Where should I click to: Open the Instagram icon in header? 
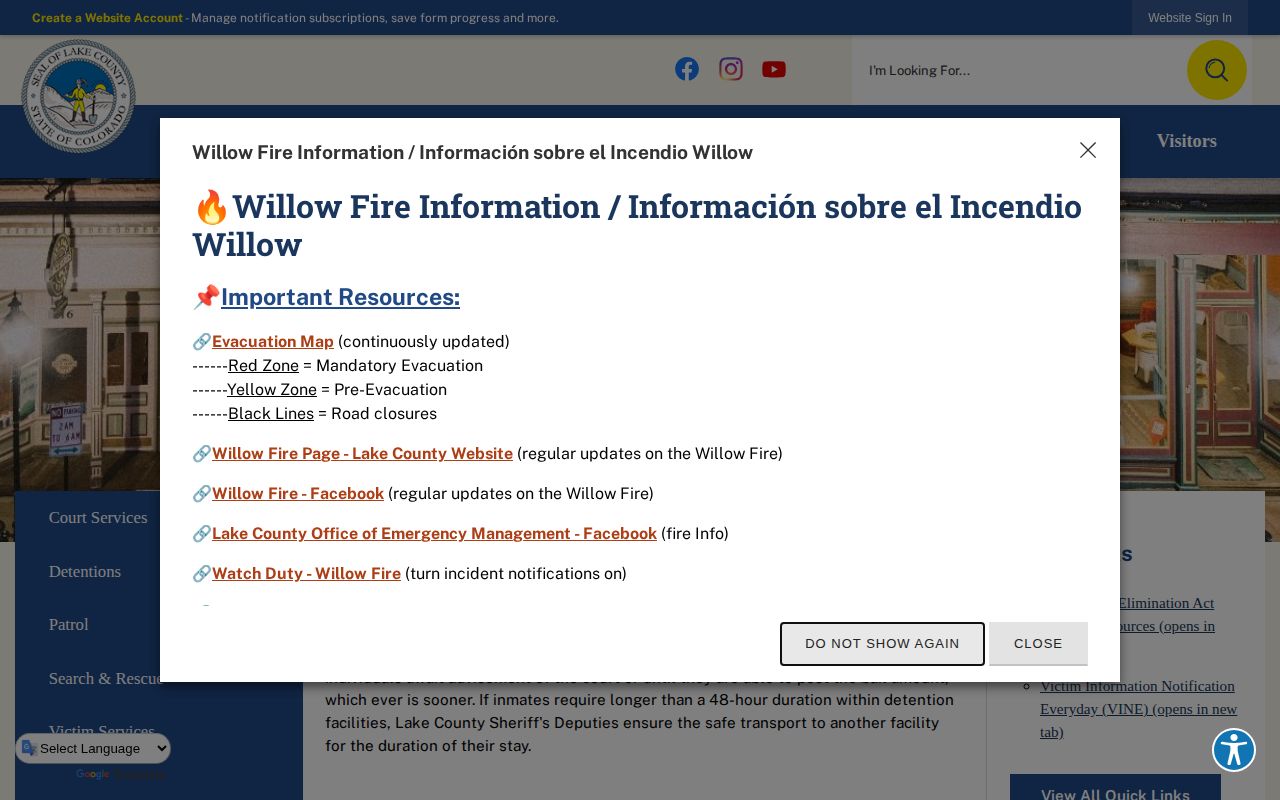pos(731,69)
